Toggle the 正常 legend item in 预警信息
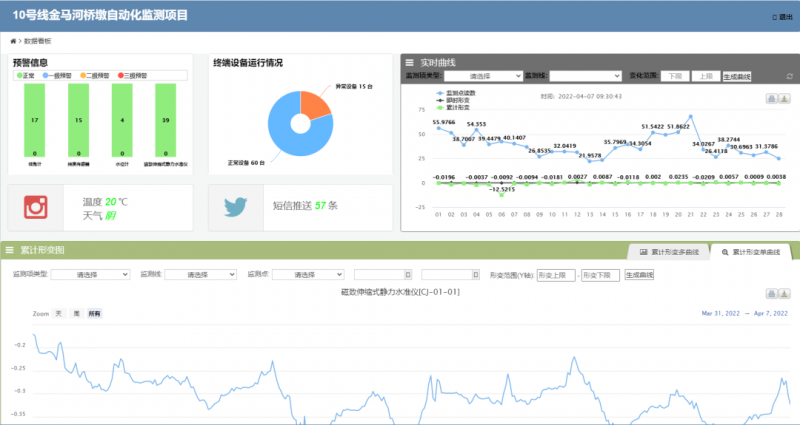The image size is (800, 425). (x=26, y=75)
